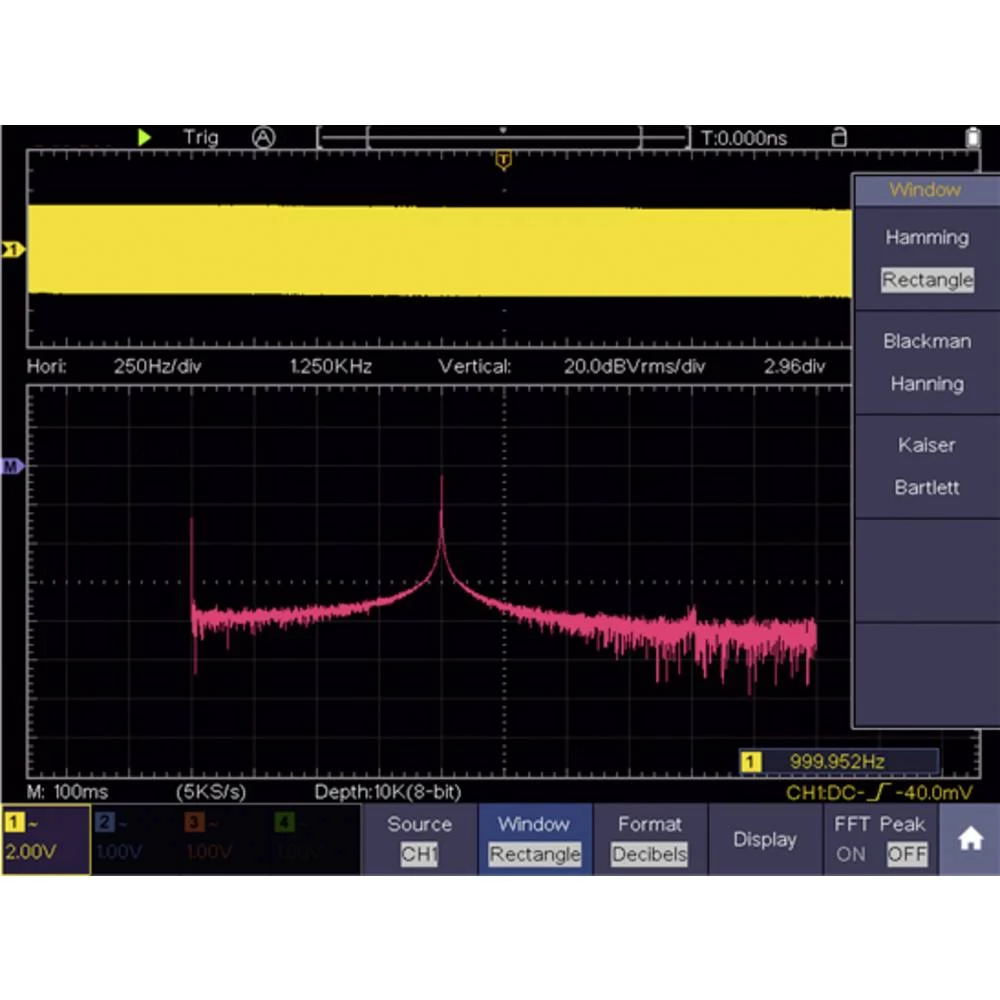Viewport: 1000px width, 1000px height.
Task: Click the Home menu icon
Action: point(969,839)
